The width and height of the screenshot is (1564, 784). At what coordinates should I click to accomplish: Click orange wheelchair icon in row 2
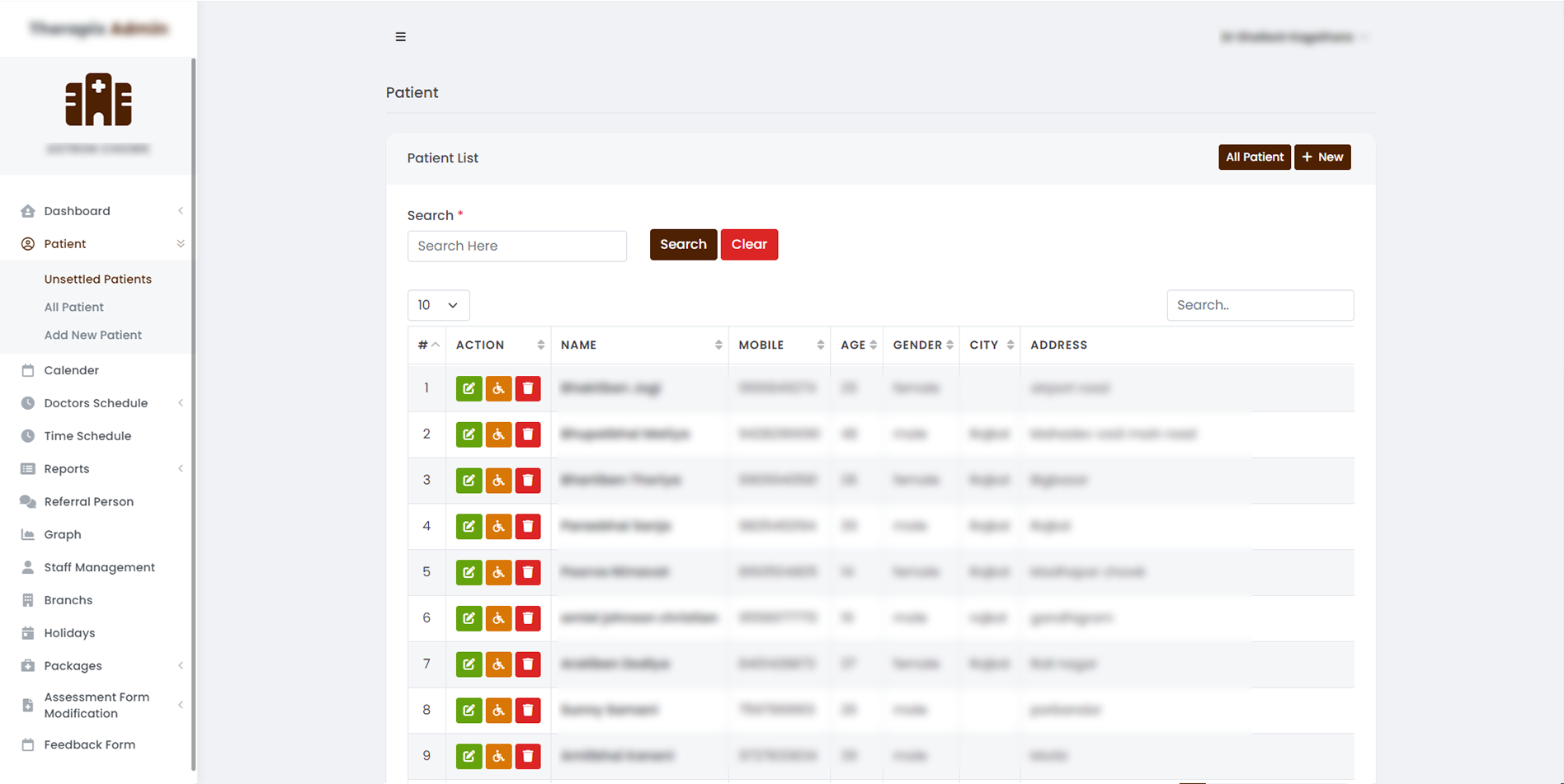coord(498,434)
